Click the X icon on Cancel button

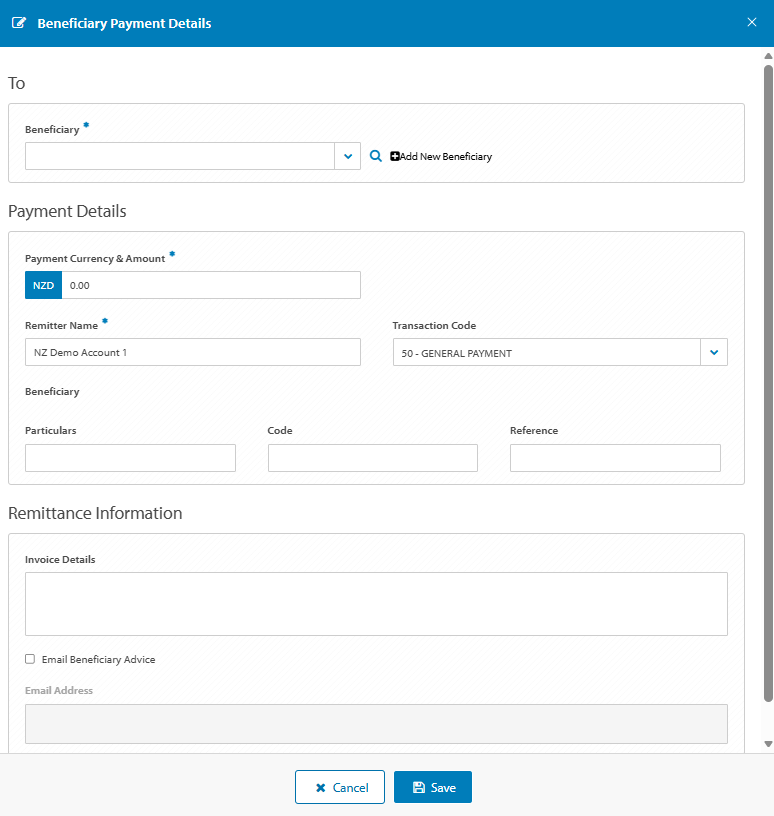point(321,788)
